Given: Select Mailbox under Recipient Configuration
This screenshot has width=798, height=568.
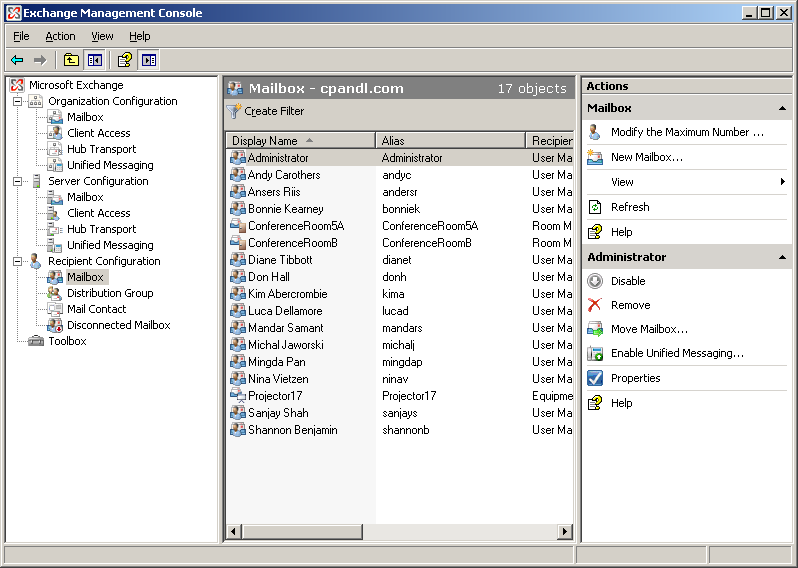Looking at the screenshot, I should point(86,277).
